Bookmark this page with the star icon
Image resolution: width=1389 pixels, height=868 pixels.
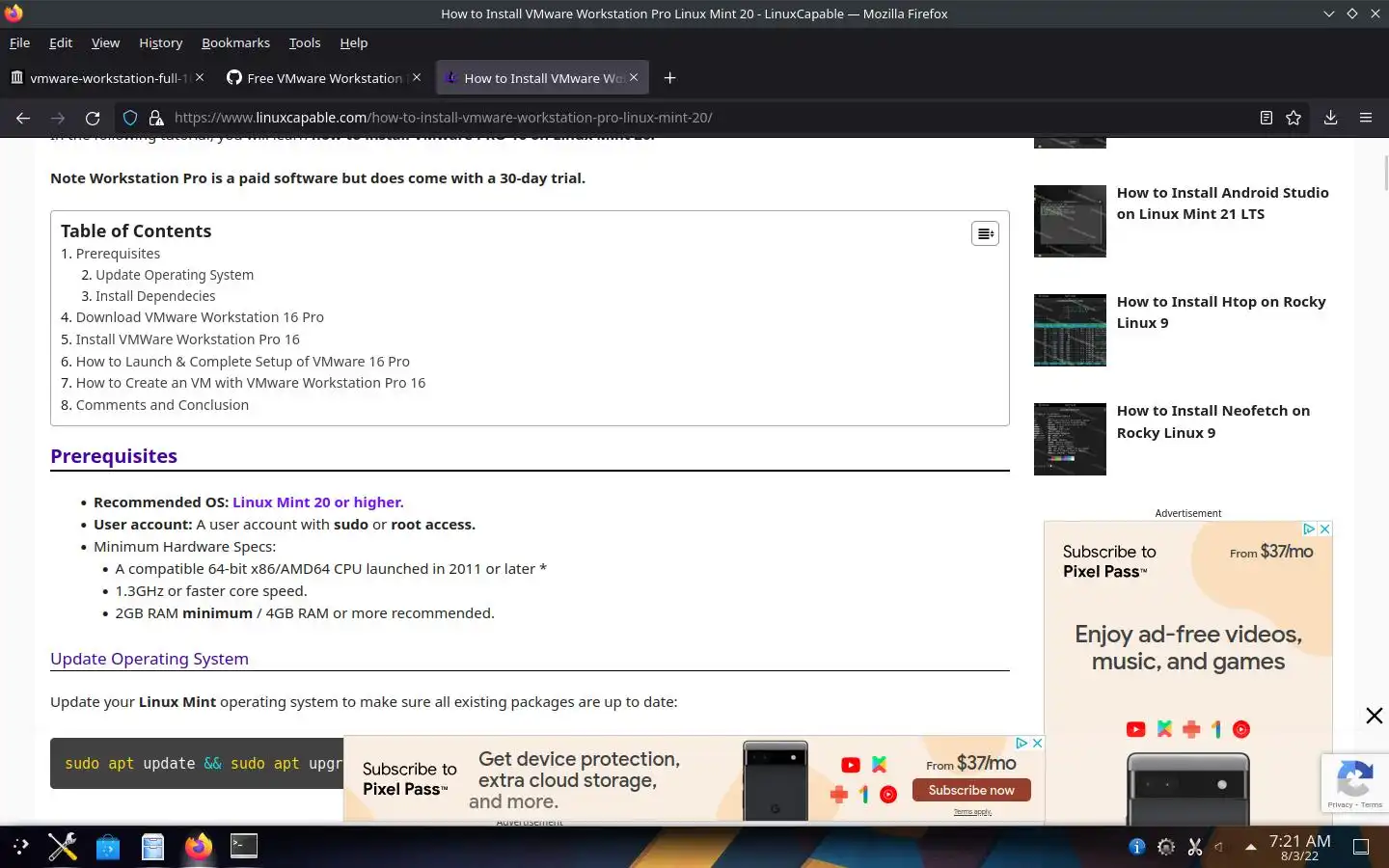1294,118
